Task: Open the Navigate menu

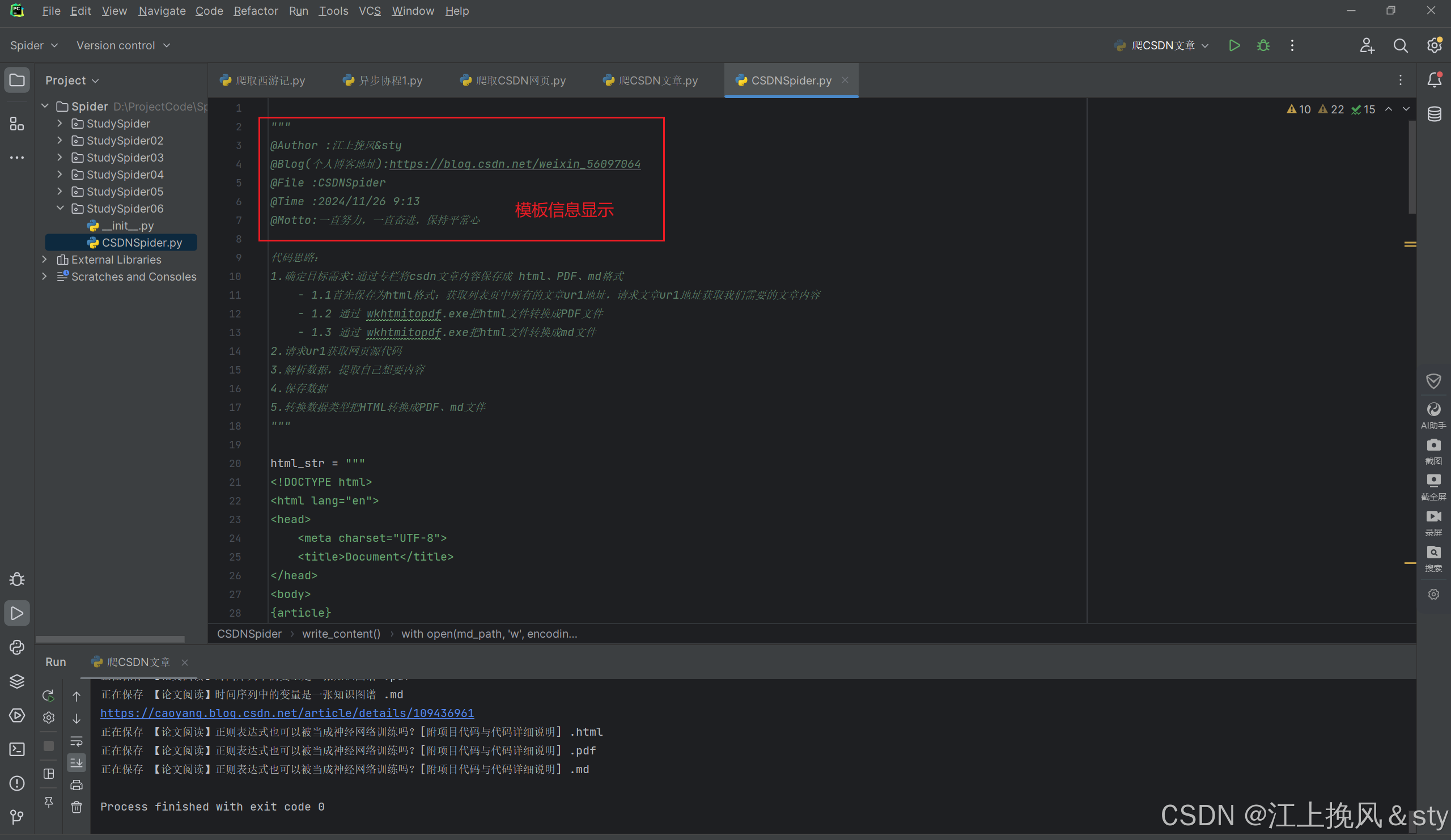Action: click(x=162, y=11)
